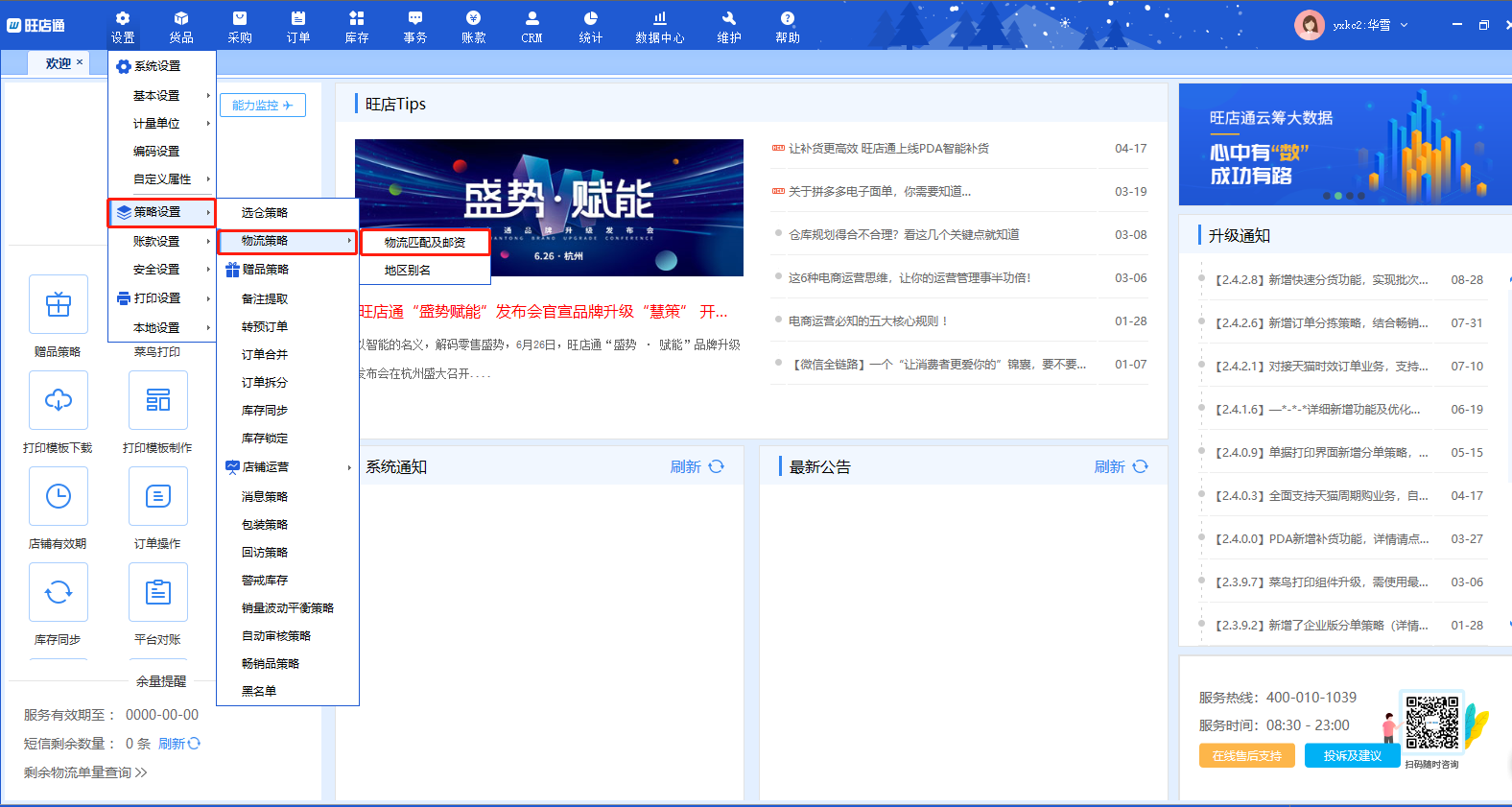
Task: Open the 旺店通盛势赋能 headline link
Action: click(545, 312)
